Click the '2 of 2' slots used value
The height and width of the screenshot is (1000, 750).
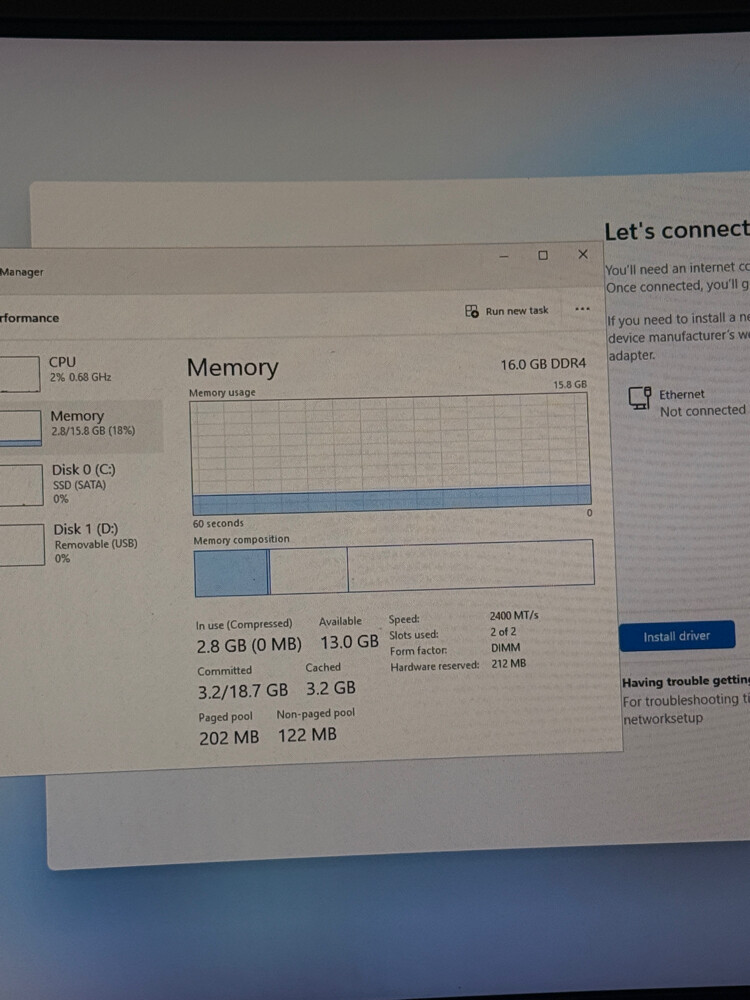tap(503, 631)
